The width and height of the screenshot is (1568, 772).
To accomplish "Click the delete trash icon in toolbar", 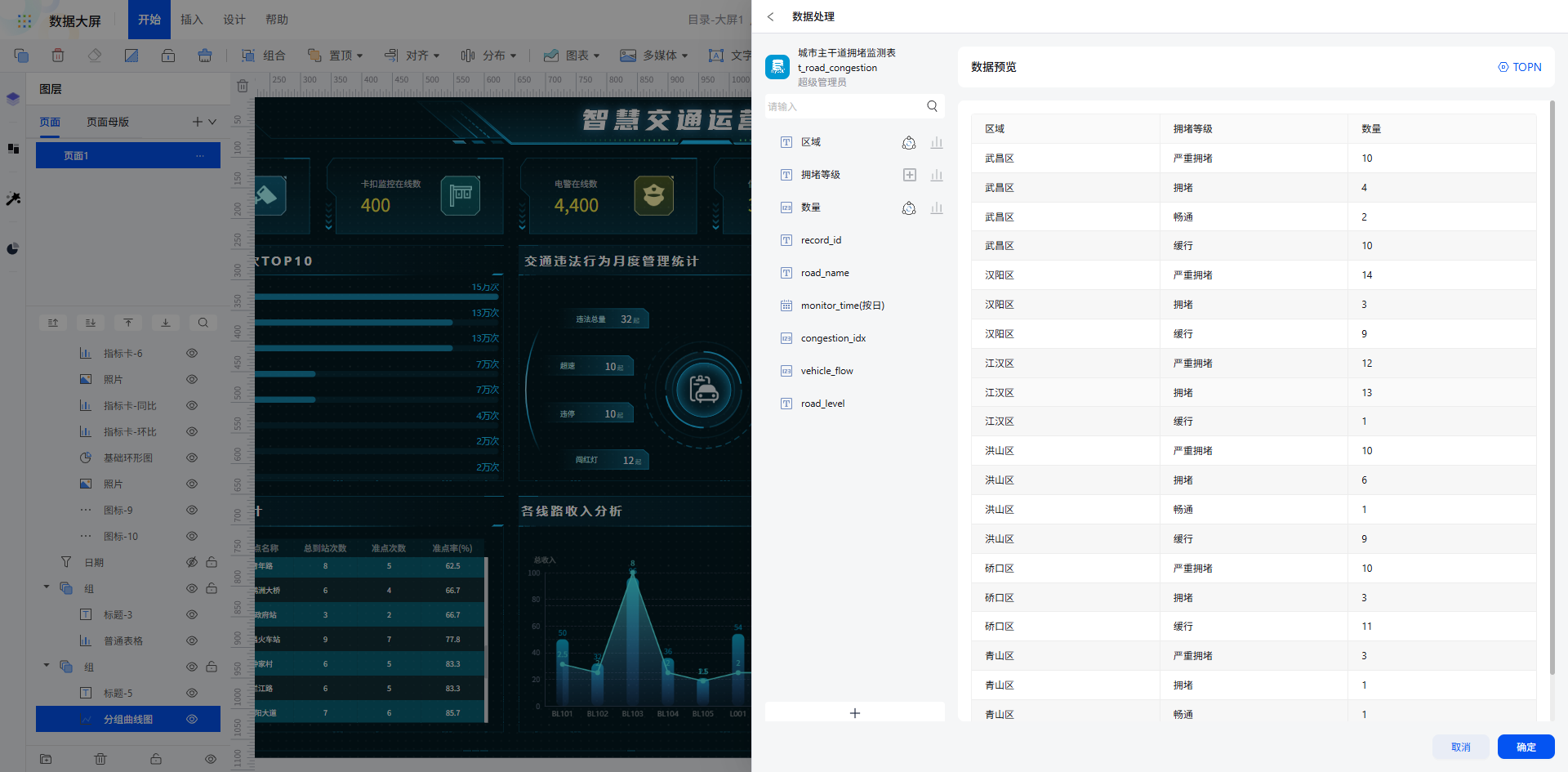I will point(58,56).
